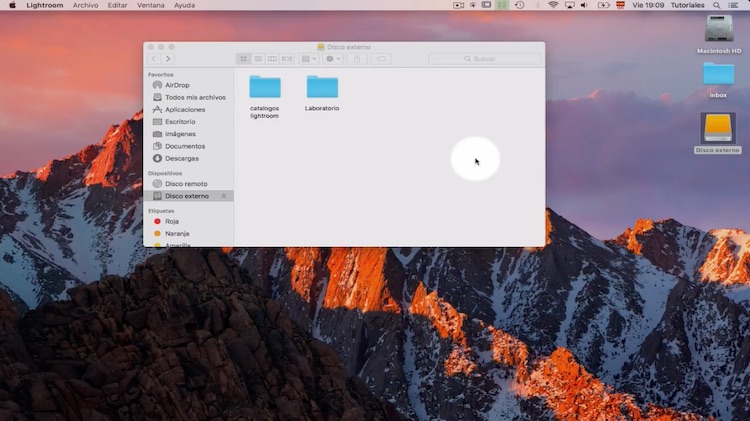Select the catalogos lightroom folder
750x421 pixels.
coord(265,97)
